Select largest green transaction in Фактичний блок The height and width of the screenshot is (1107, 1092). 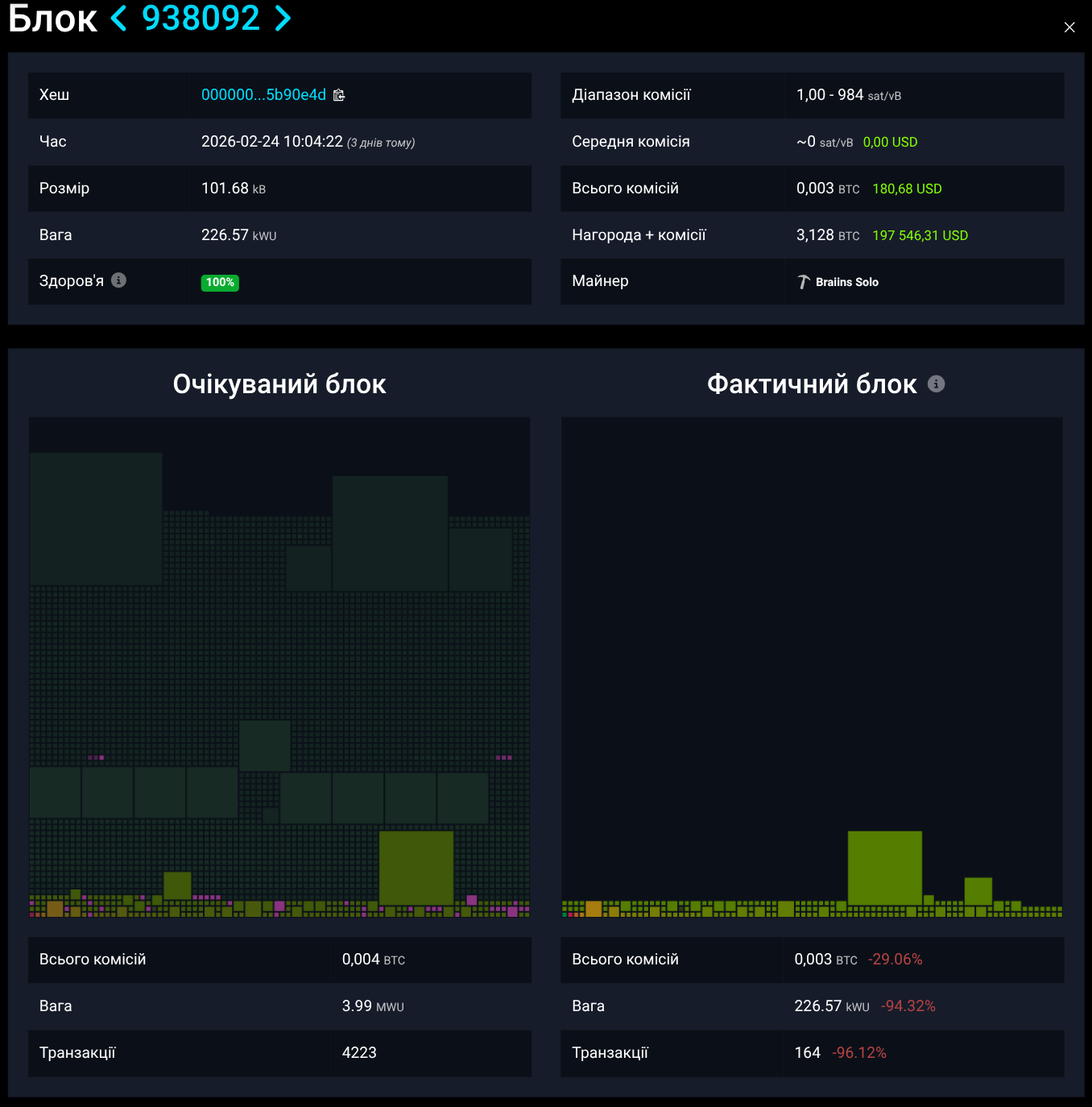(884, 868)
